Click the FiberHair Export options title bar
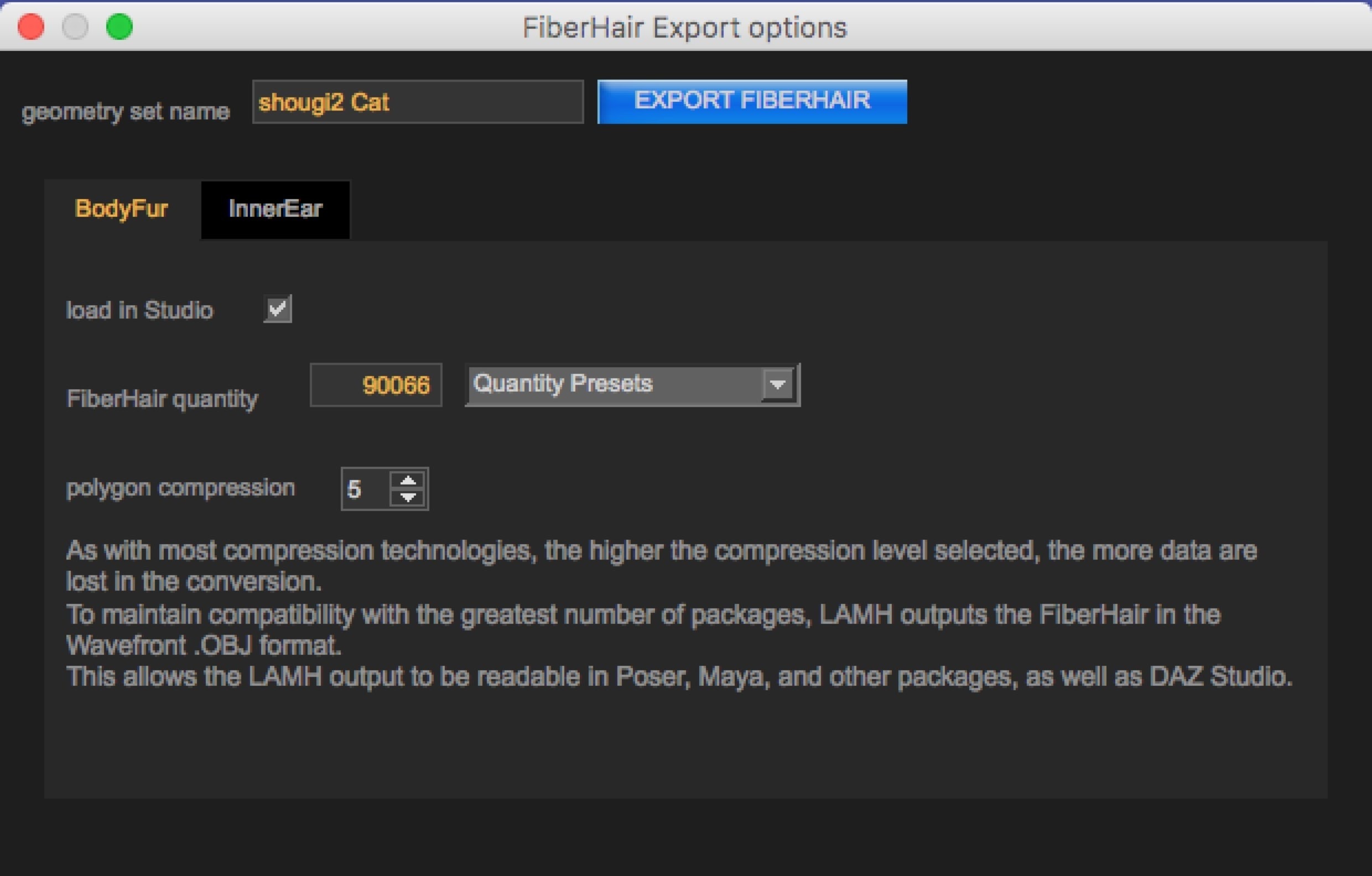The height and width of the screenshot is (876, 1372). 685,27
